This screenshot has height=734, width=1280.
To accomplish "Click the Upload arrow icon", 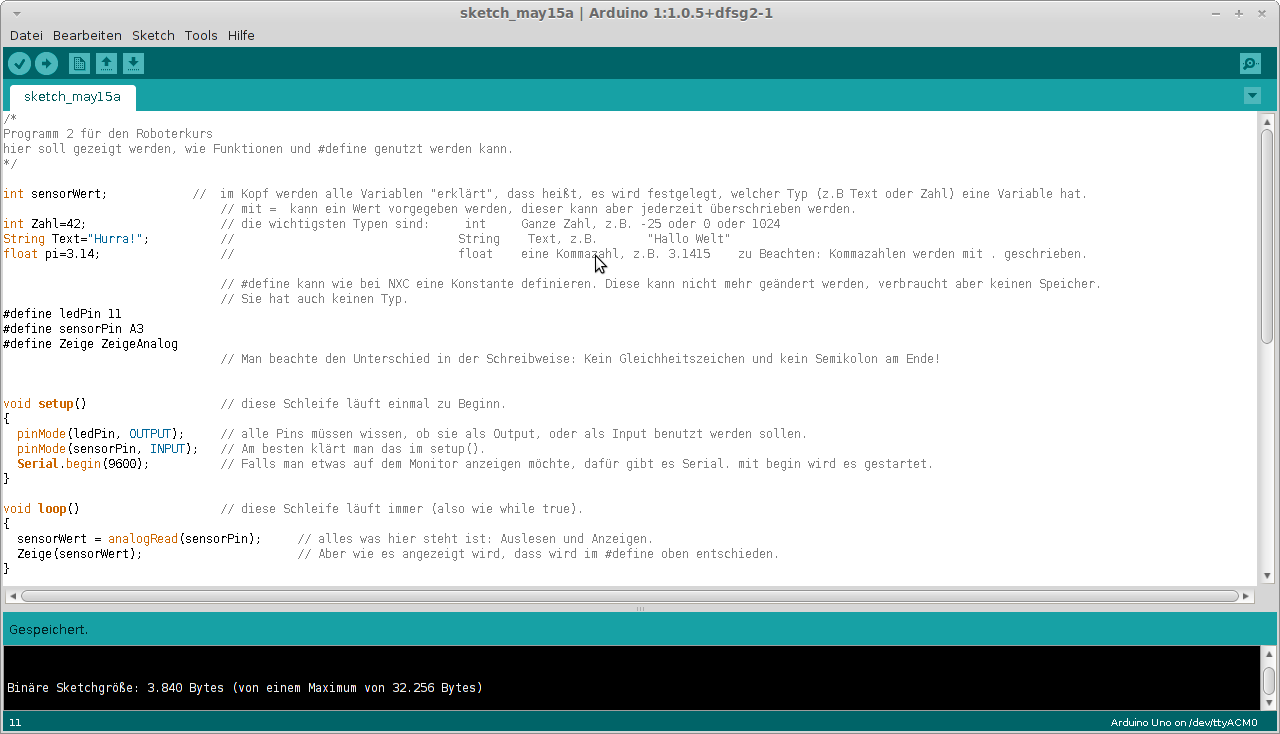I will tap(46, 64).
